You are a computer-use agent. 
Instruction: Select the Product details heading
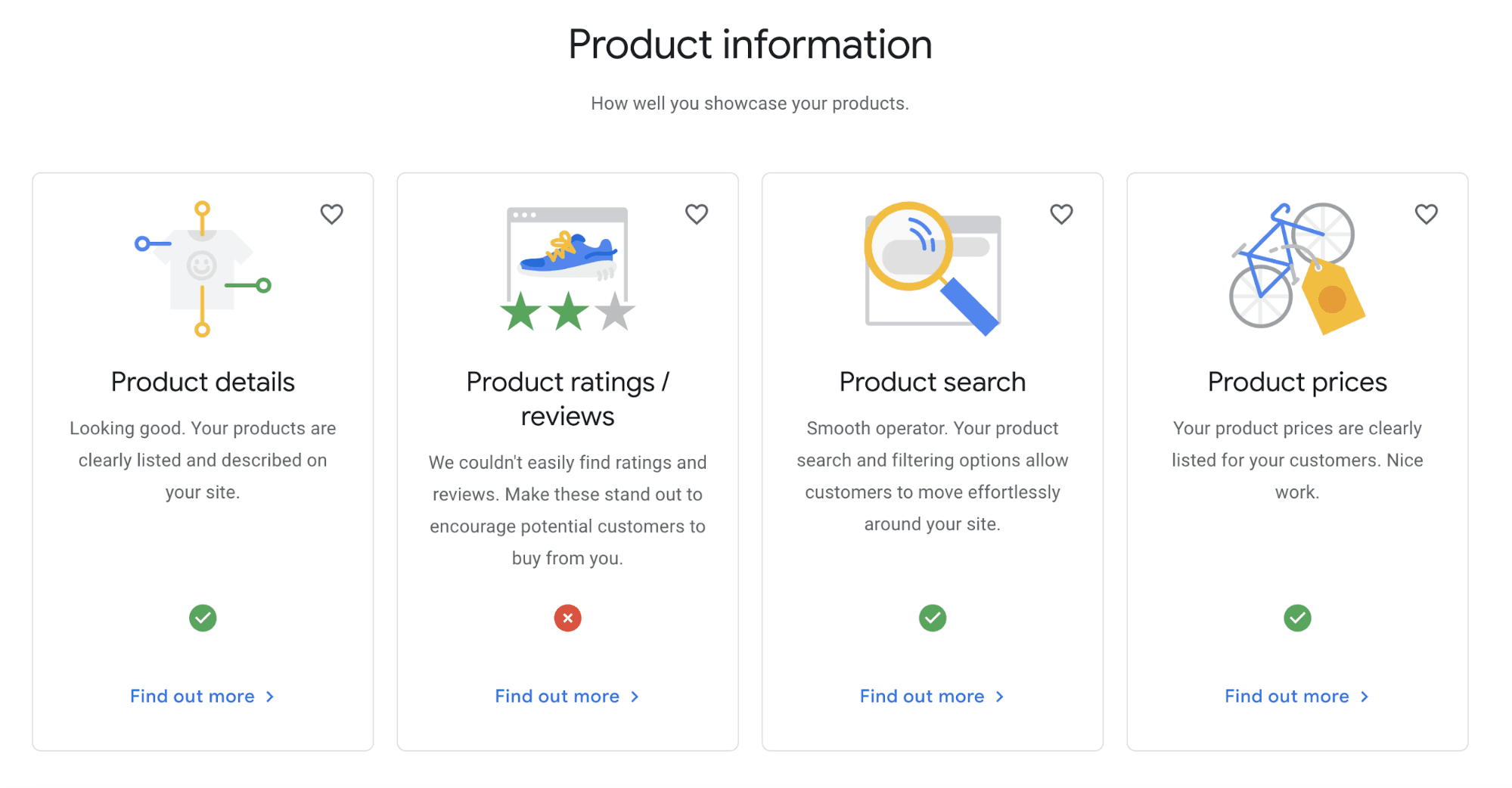203,382
